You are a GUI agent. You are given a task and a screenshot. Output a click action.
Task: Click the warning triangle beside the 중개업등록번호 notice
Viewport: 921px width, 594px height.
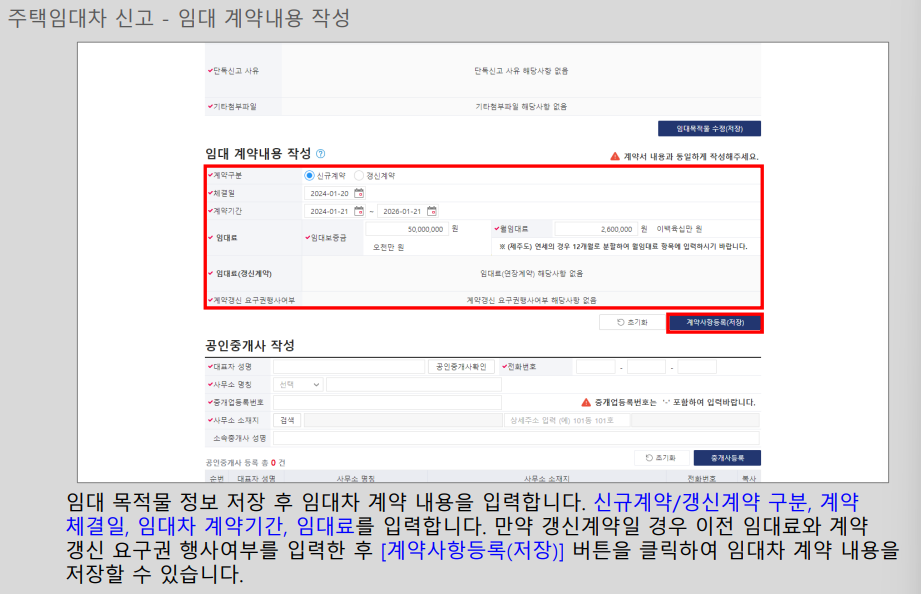pyautogui.click(x=584, y=402)
